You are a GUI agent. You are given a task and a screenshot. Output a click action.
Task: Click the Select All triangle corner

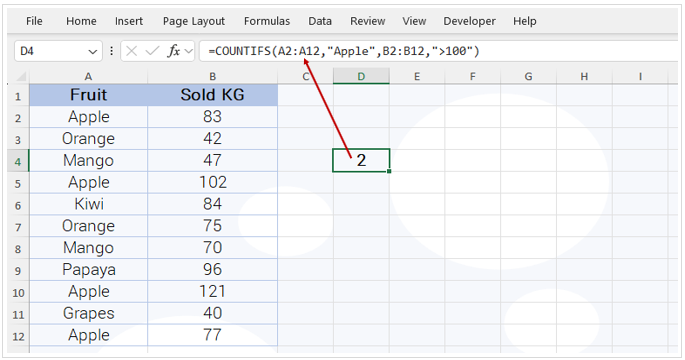[x=21, y=77]
